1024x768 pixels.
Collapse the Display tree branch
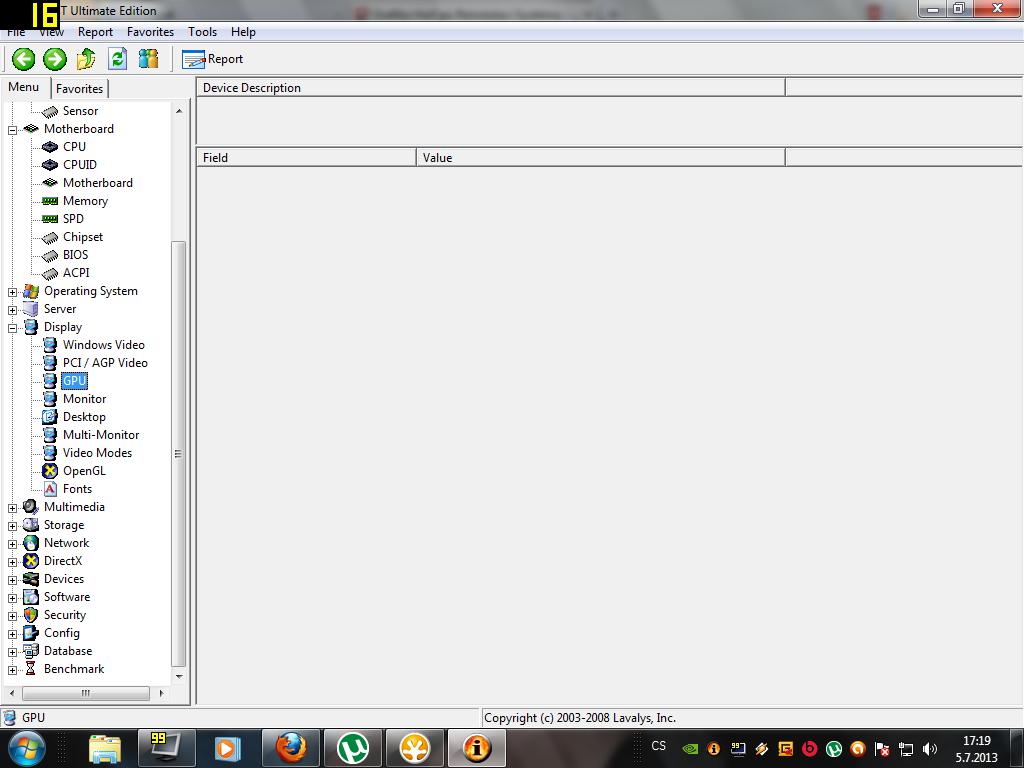(x=12, y=328)
